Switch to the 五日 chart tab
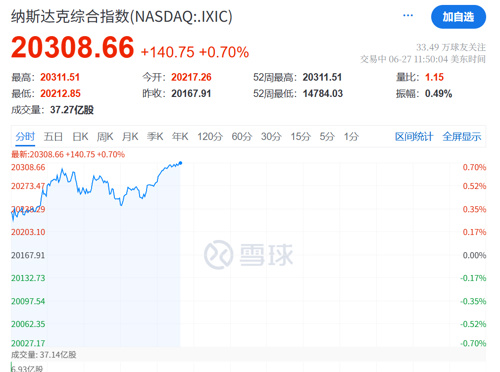Image resolution: width=500 pixels, height=372 pixels. pos(53,136)
